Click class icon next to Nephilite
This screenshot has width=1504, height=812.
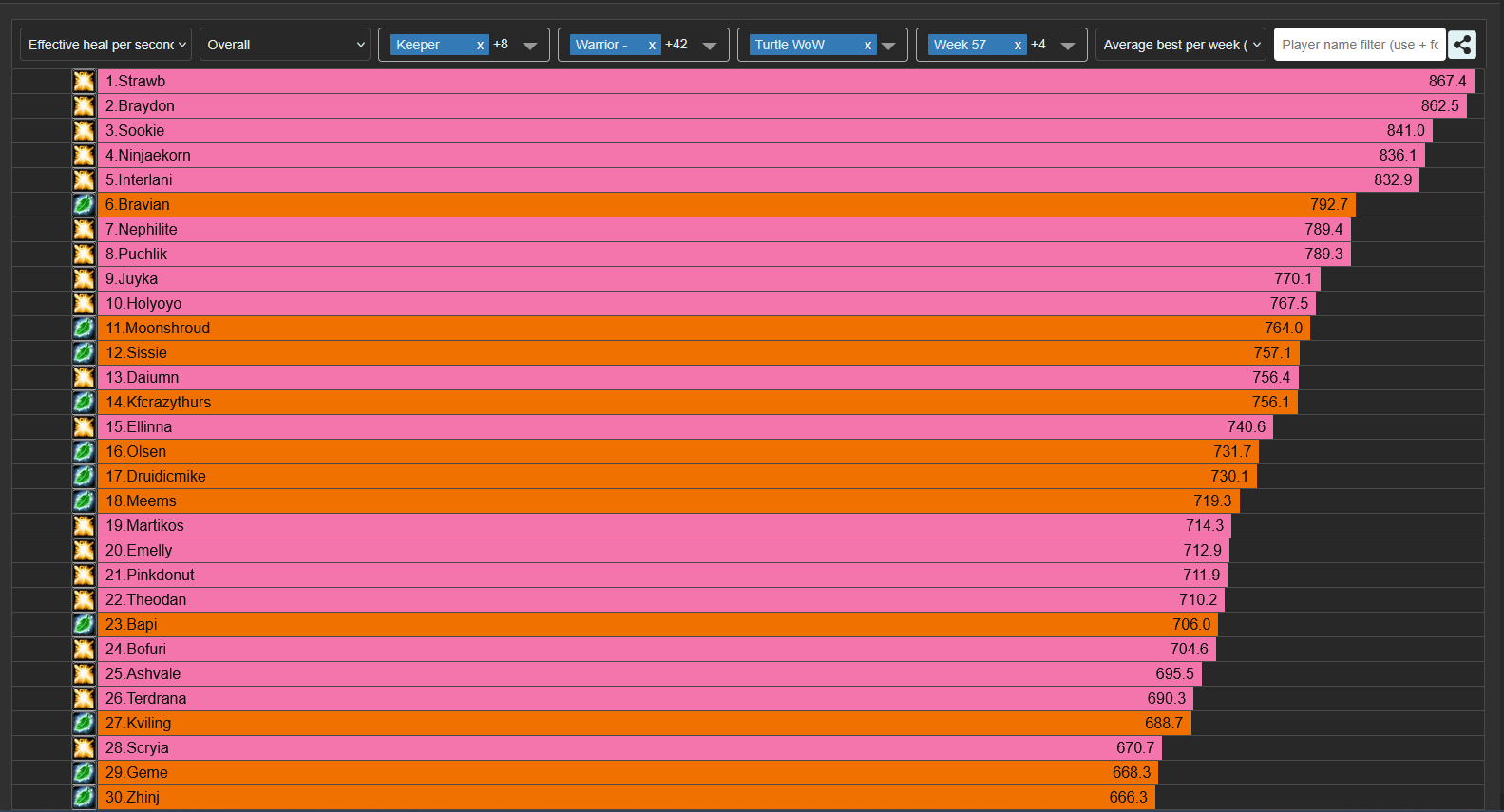pyautogui.click(x=84, y=230)
